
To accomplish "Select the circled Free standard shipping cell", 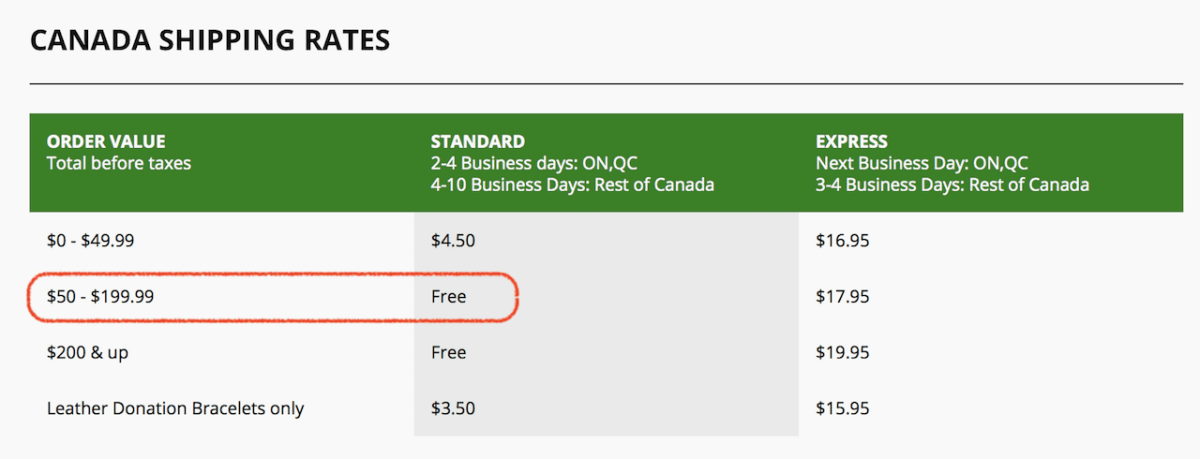I will [x=449, y=297].
